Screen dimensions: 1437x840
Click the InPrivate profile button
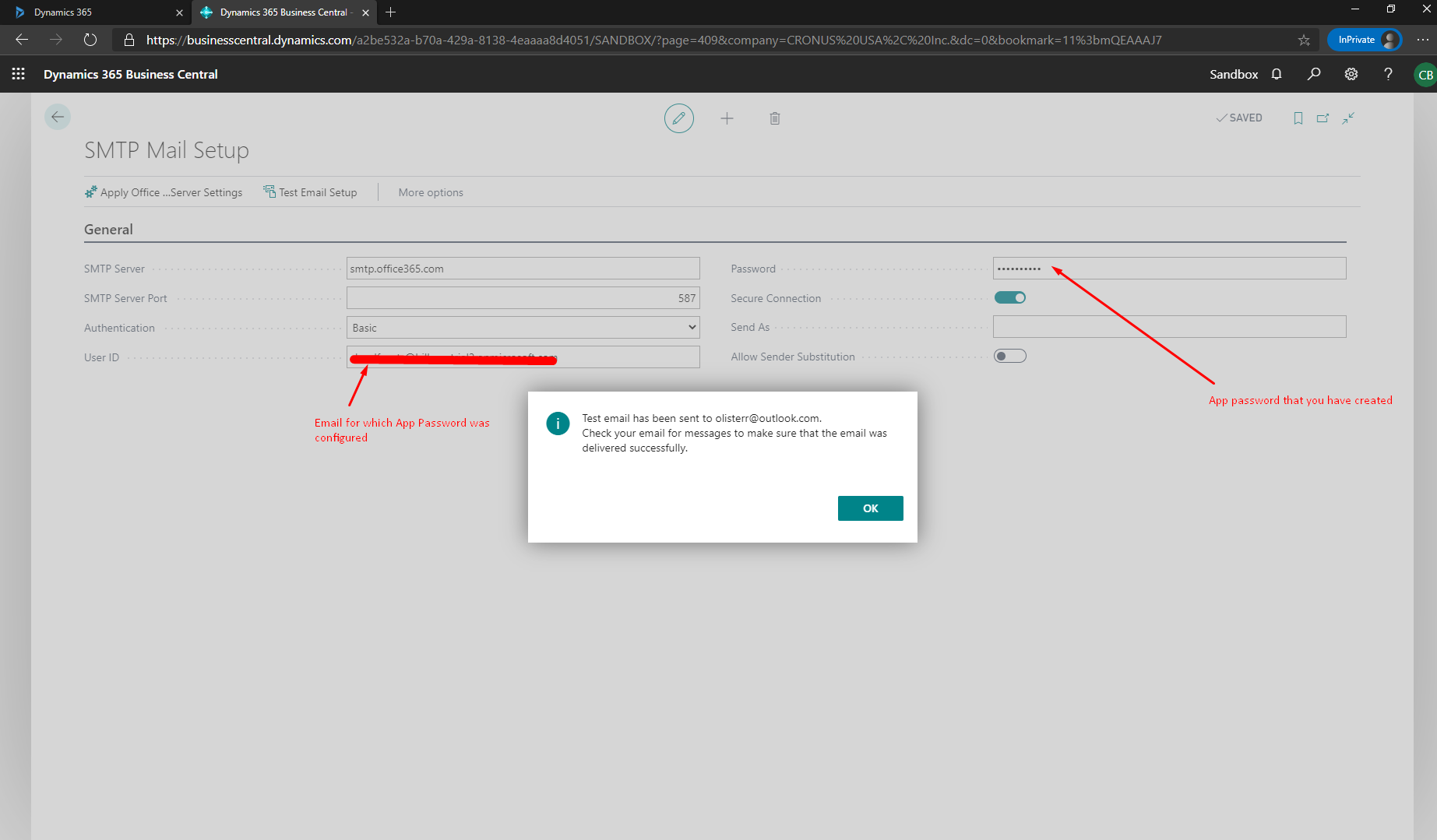[1365, 40]
